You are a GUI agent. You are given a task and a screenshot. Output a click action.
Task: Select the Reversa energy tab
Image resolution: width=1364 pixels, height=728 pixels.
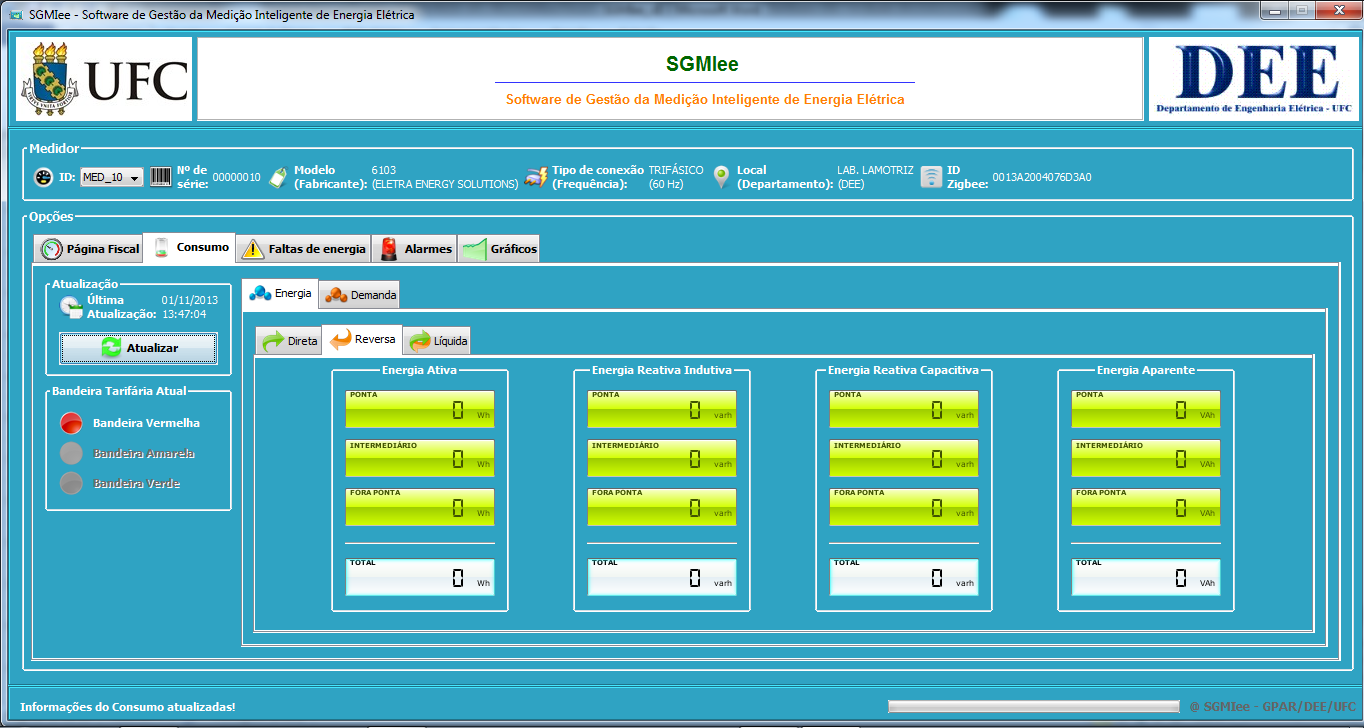(x=363, y=340)
